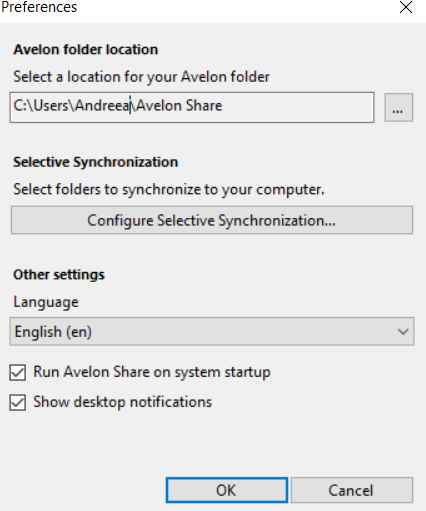Click the Preferences title bar text
Viewport: 426px width, 511px height.
[39, 7]
